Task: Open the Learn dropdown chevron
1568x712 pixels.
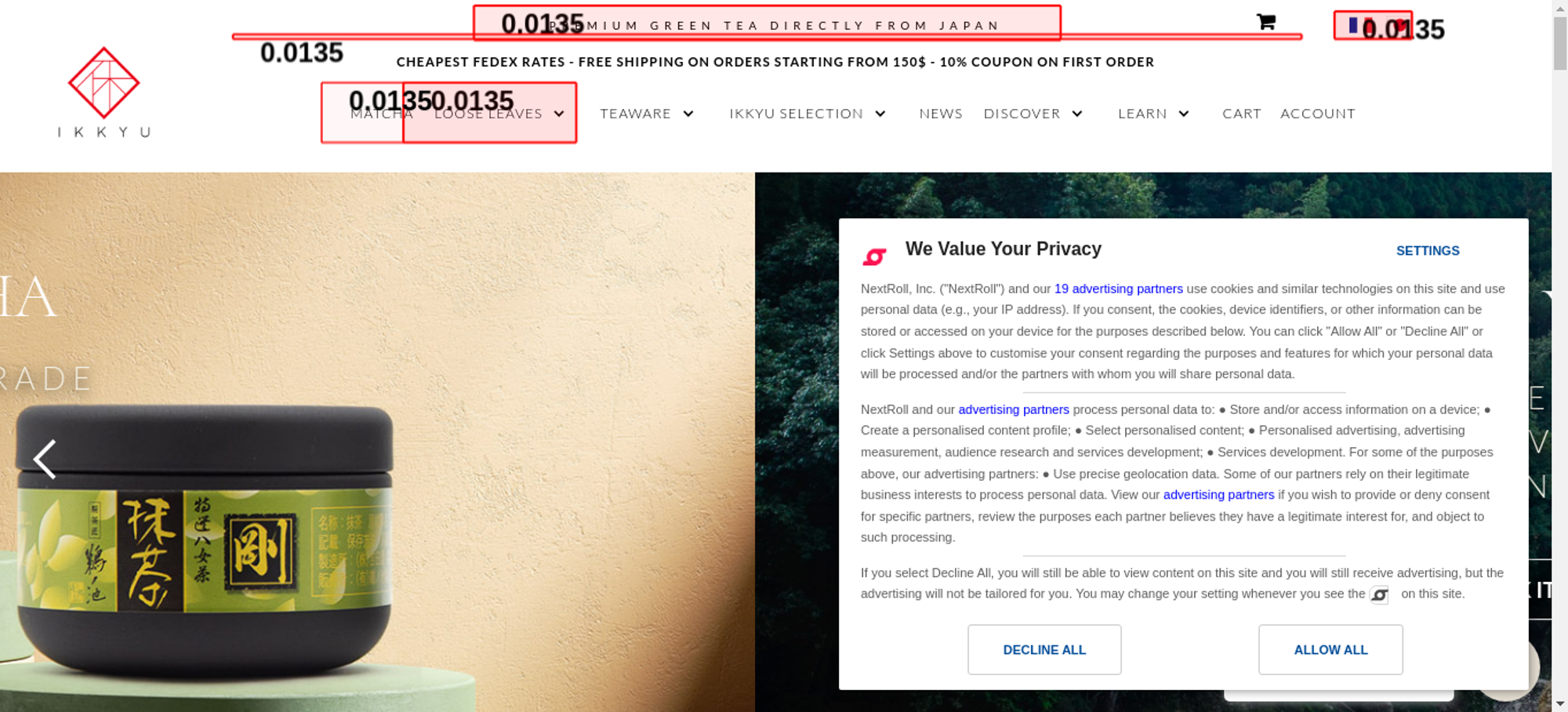Action: tap(1184, 114)
